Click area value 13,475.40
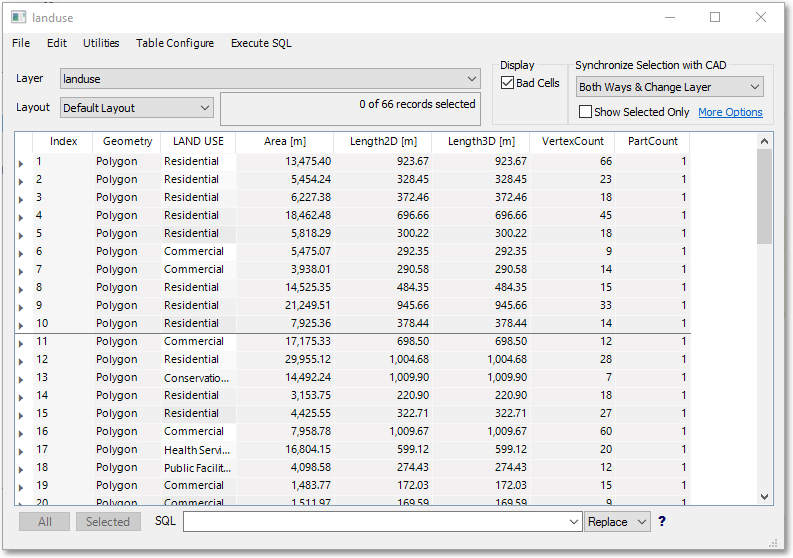This screenshot has height=558, width=793. tap(307, 161)
